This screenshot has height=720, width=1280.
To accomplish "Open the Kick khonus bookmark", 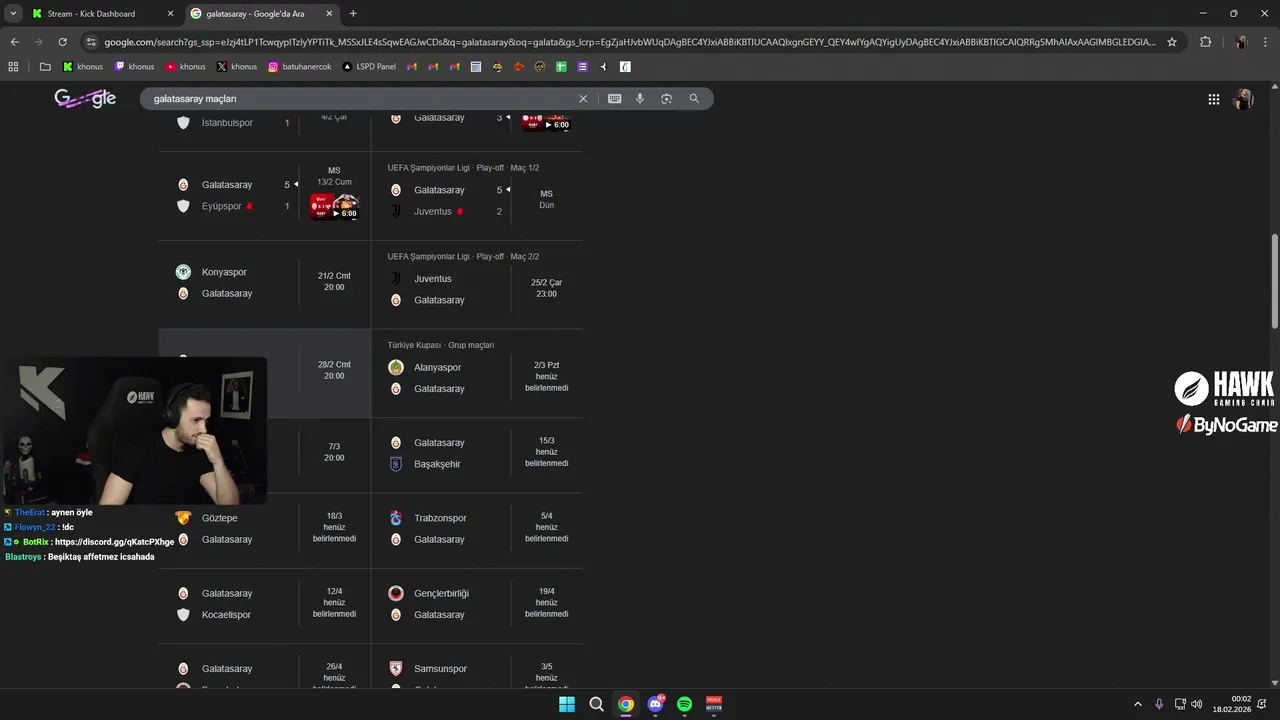I will [x=83, y=67].
